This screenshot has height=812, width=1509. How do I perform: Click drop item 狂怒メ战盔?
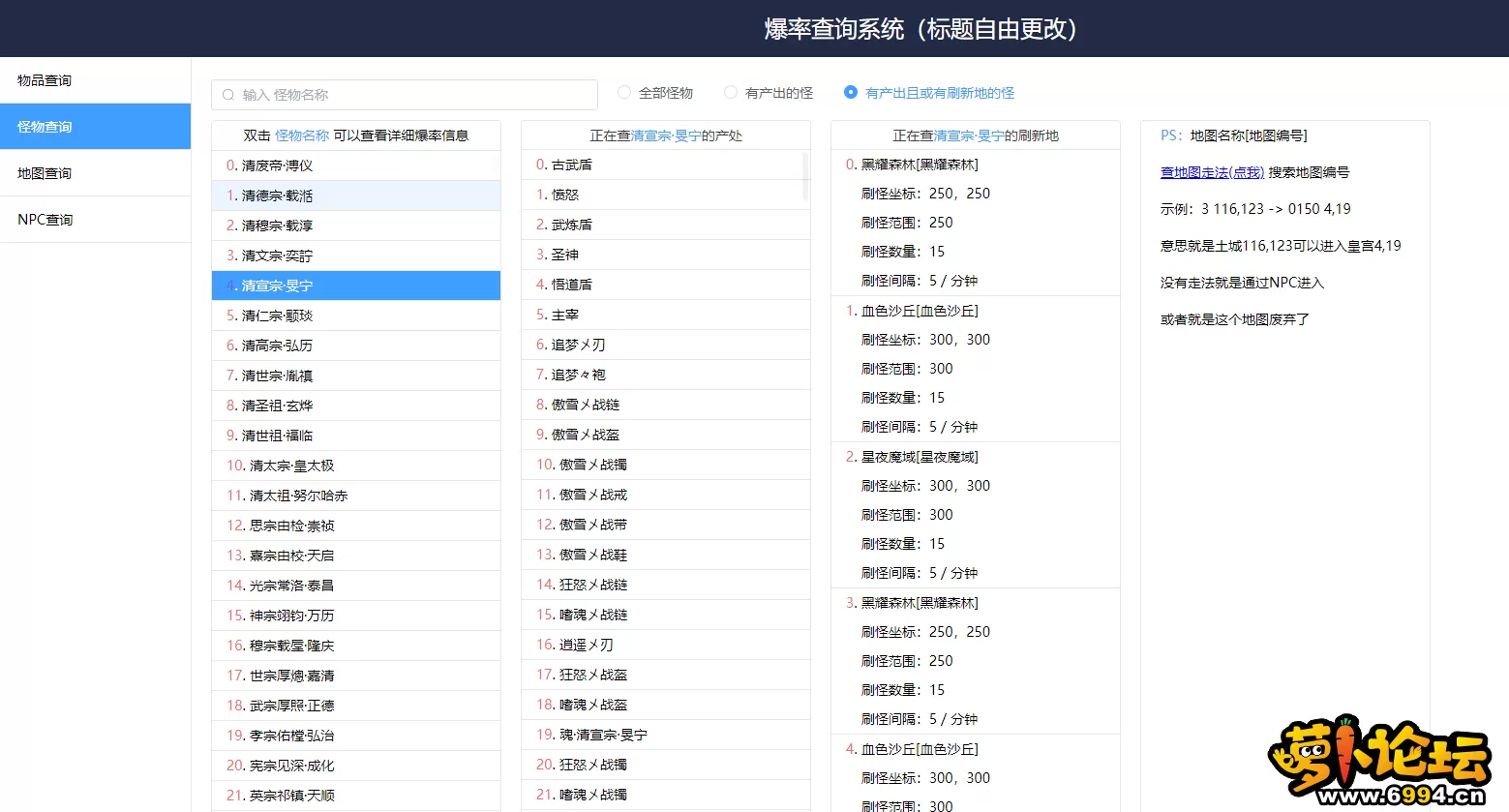click(666, 675)
